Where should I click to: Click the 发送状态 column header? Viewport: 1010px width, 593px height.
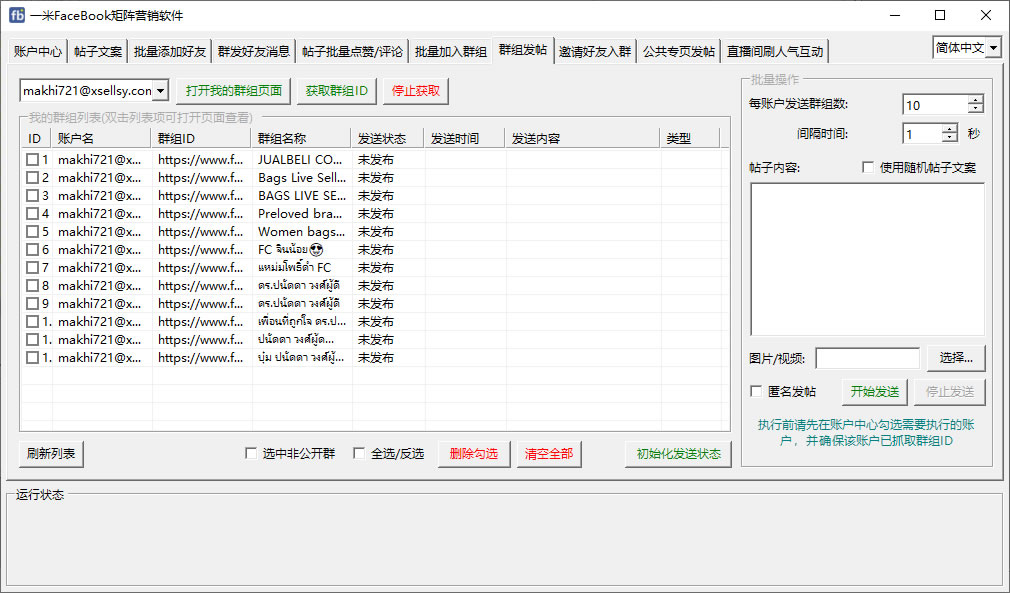pos(388,138)
